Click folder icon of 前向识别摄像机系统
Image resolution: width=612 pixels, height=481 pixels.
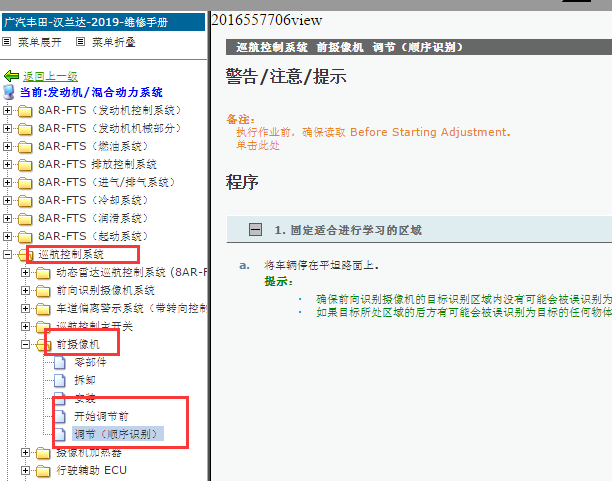coord(43,291)
